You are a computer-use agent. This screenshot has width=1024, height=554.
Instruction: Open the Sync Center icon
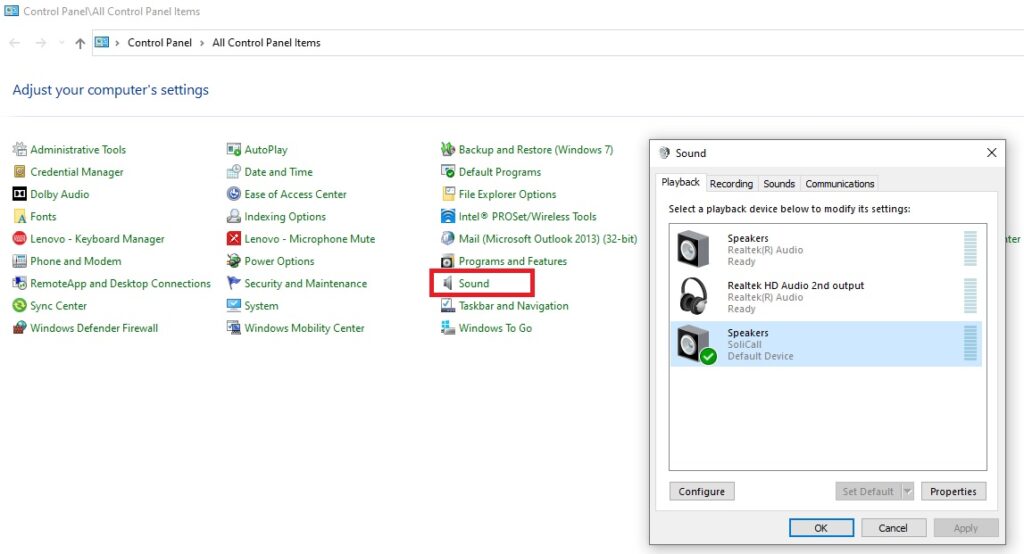pos(20,305)
